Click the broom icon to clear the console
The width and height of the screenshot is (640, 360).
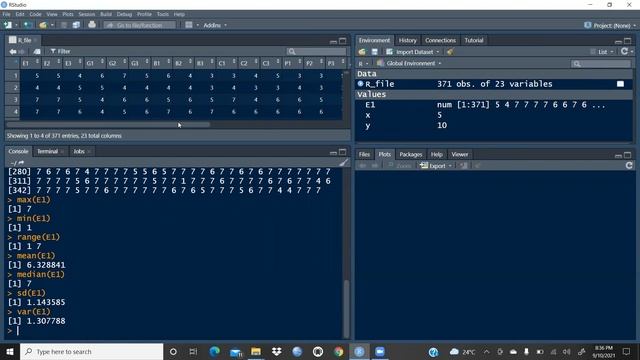click(344, 162)
